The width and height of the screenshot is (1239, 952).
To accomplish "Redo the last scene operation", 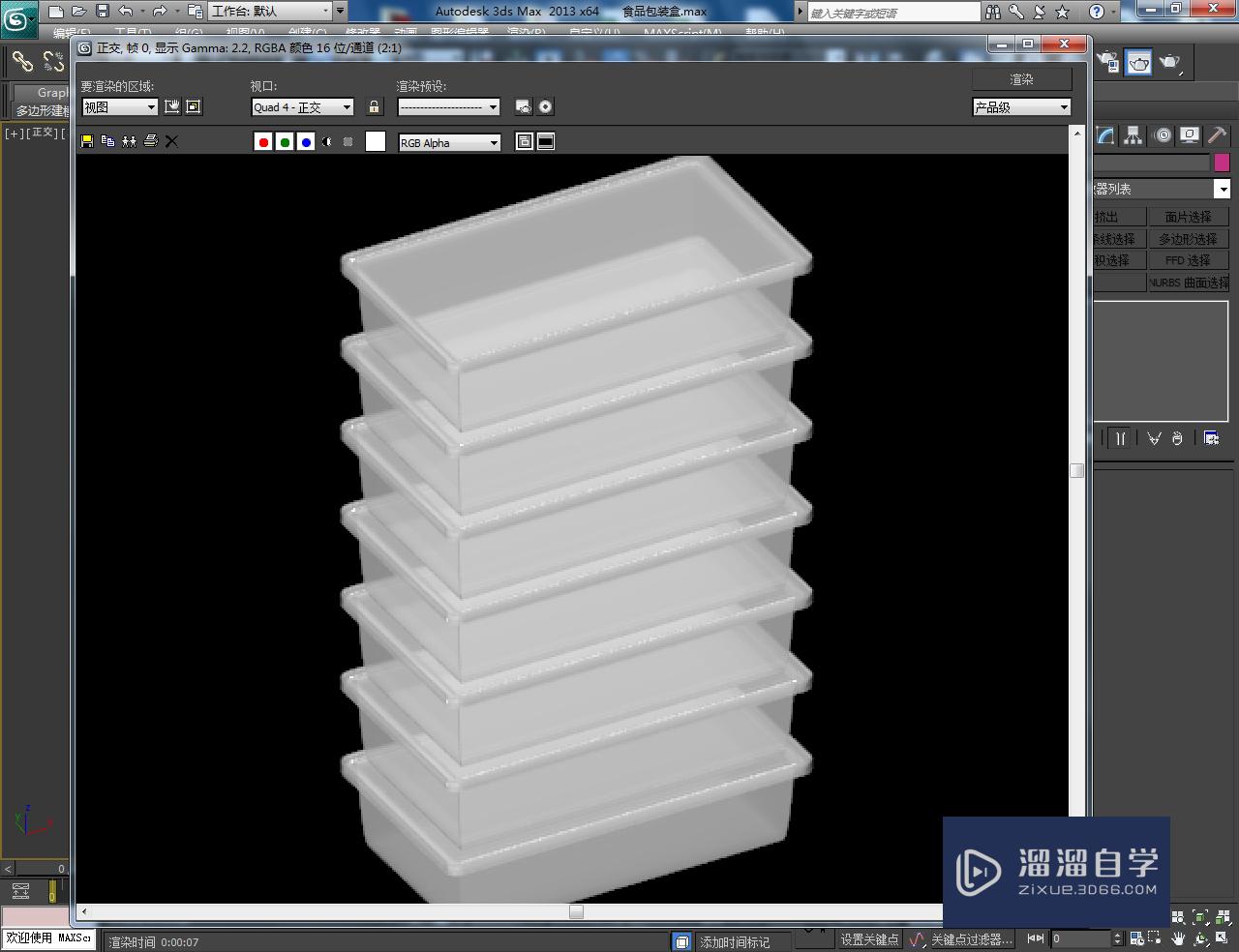I will [160, 12].
